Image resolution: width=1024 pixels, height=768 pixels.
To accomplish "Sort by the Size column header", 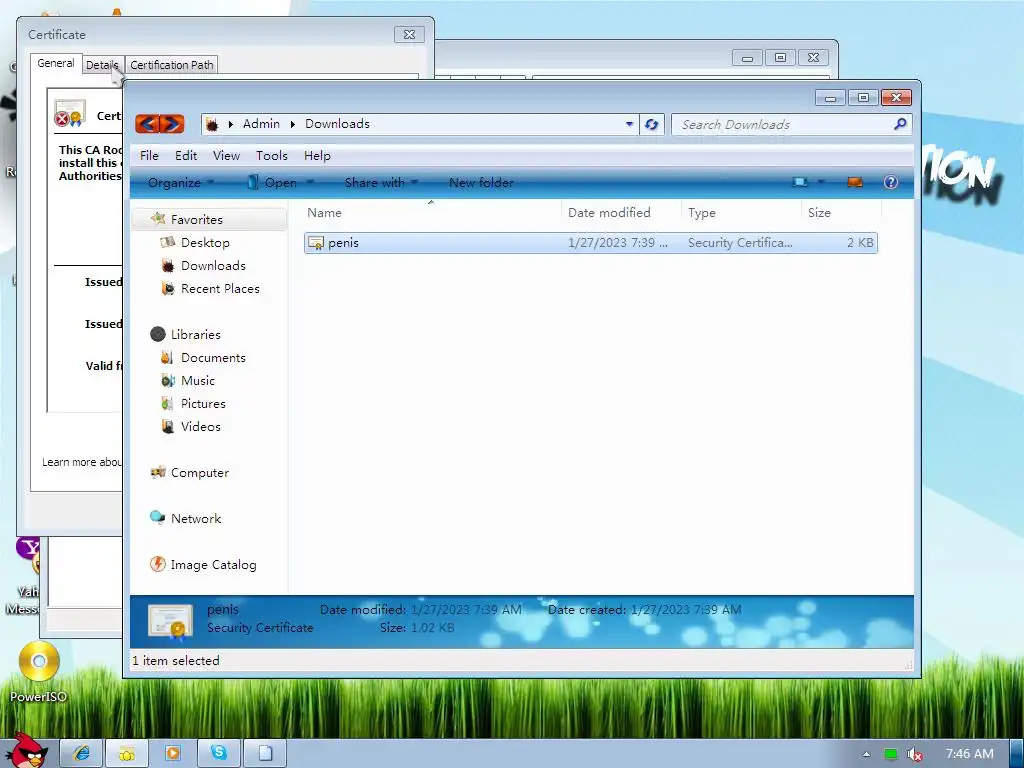I will 841,212.
